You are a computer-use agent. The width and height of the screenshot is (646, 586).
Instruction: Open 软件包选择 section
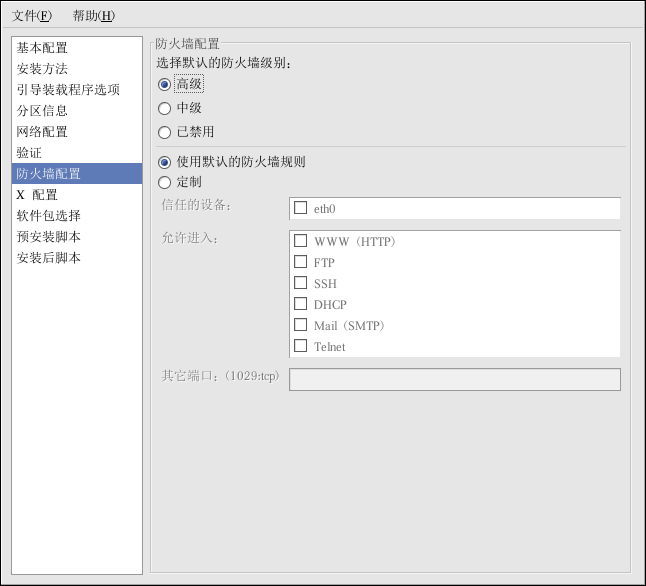[x=48, y=216]
